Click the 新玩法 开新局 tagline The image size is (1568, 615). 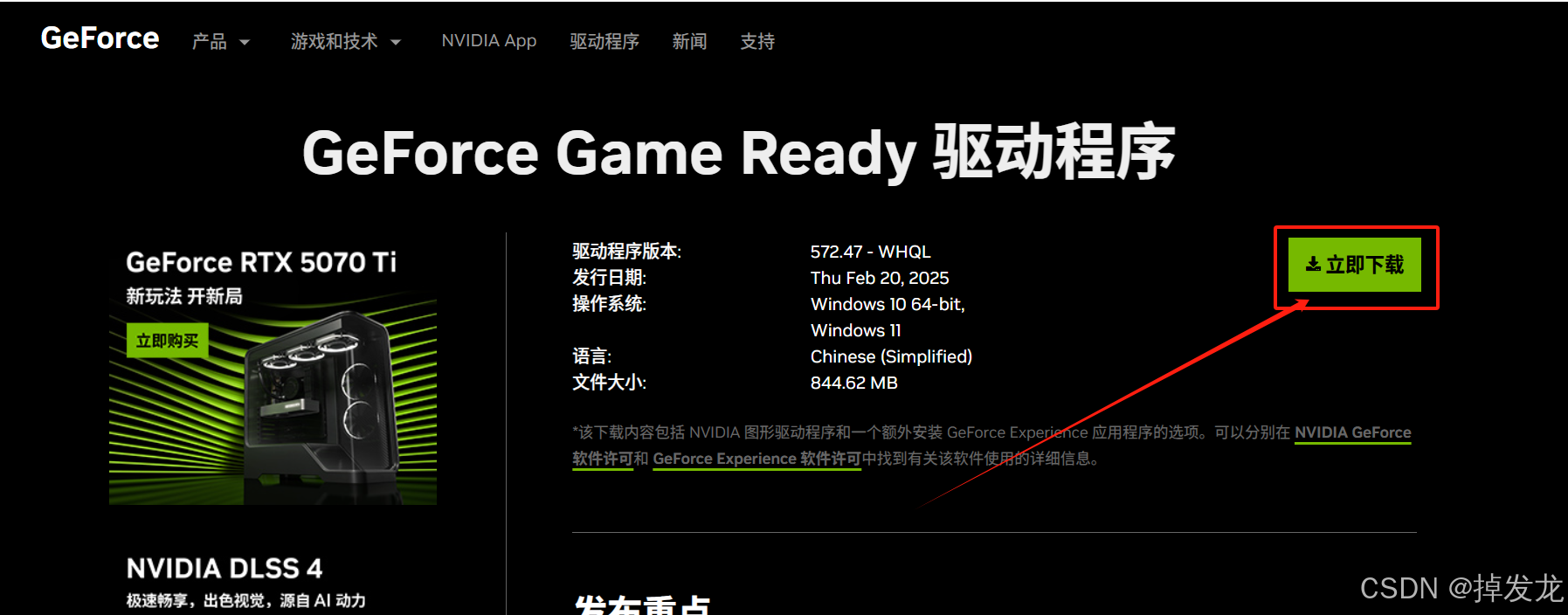click(x=184, y=296)
